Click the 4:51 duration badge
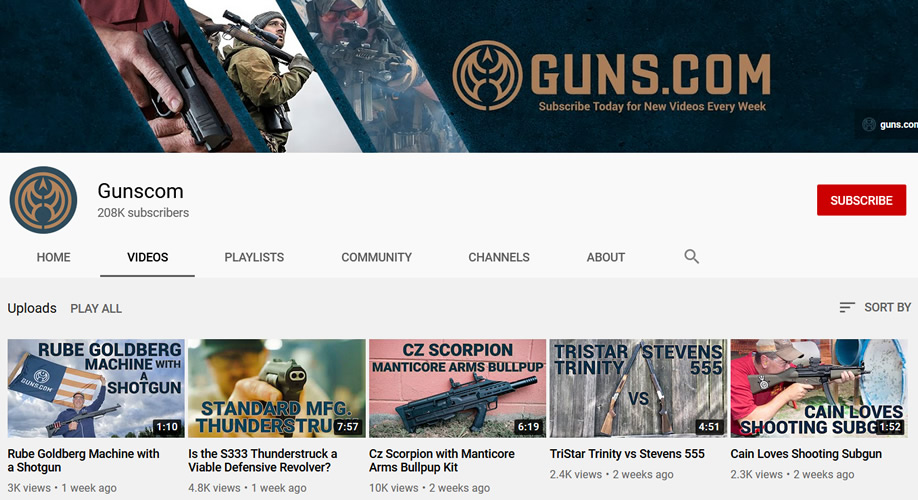The height and width of the screenshot is (500, 918). [709, 427]
